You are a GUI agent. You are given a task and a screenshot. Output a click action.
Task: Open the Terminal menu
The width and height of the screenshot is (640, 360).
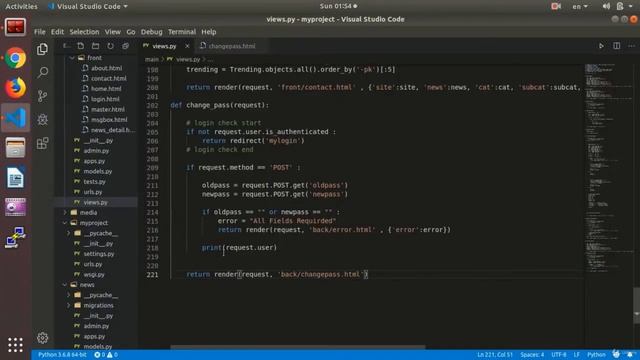point(182,32)
